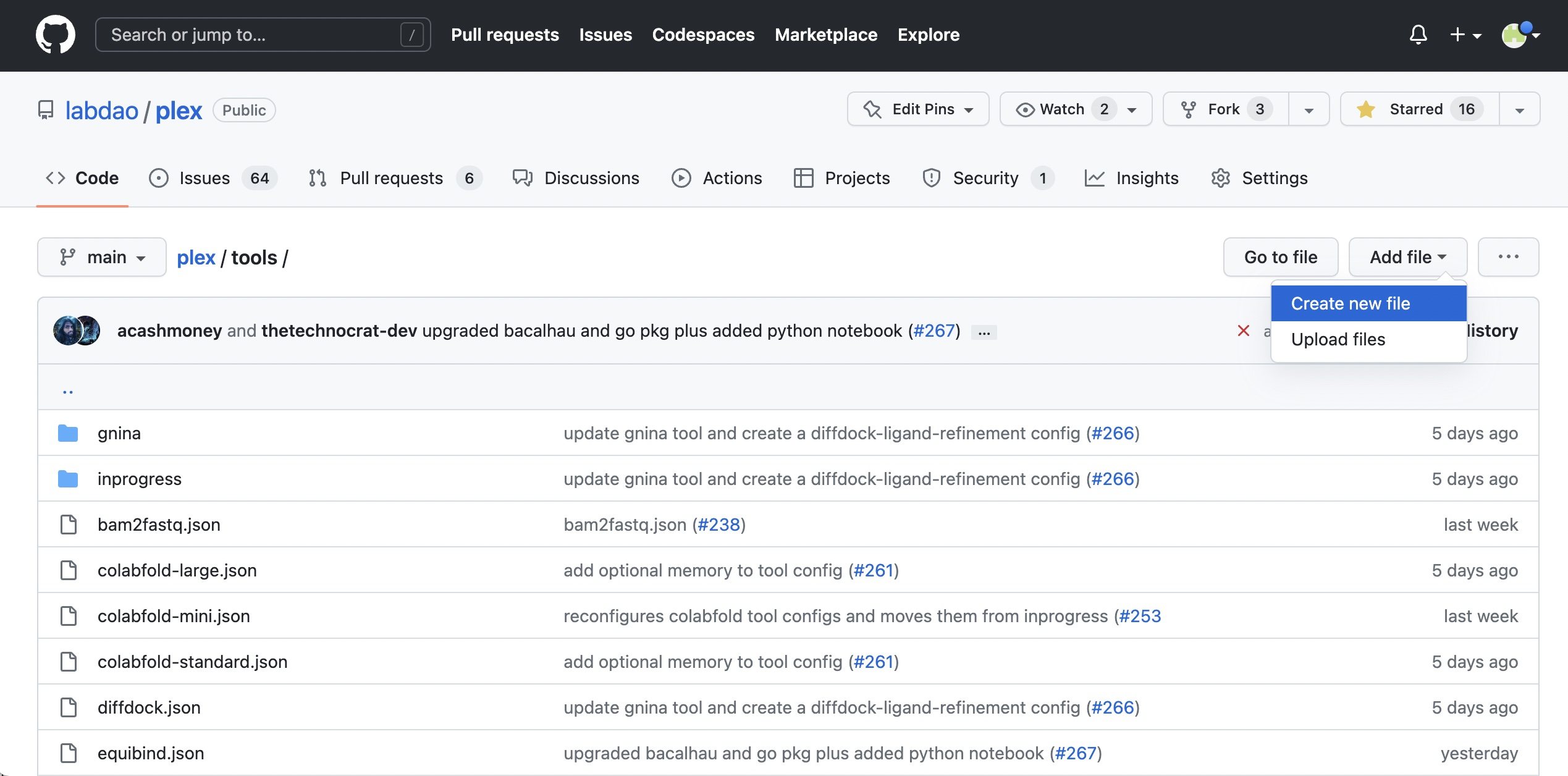Open the gnina folder
1568x776 pixels.
tap(119, 433)
